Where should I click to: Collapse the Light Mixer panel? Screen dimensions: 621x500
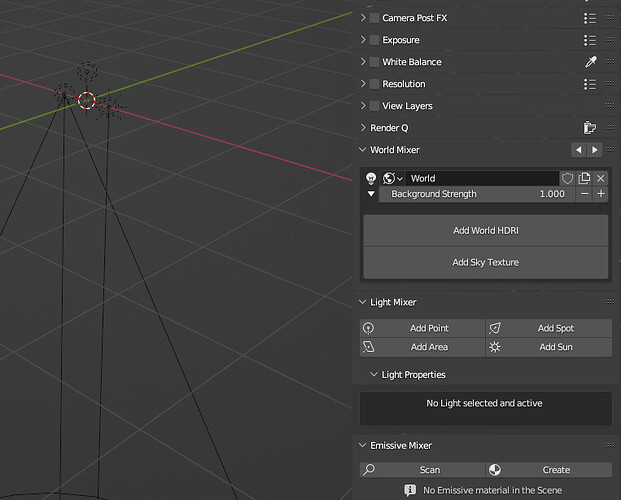(x=362, y=302)
